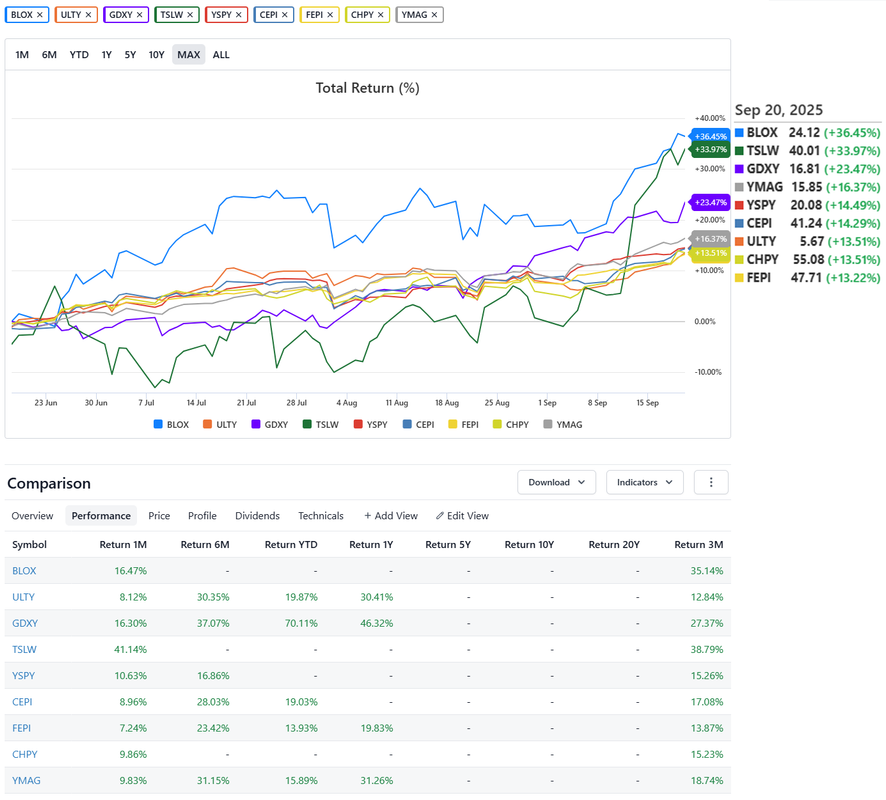This screenshot has height=800, width=886.
Task: Remove the YSPY ticker chip
Action: coord(238,15)
